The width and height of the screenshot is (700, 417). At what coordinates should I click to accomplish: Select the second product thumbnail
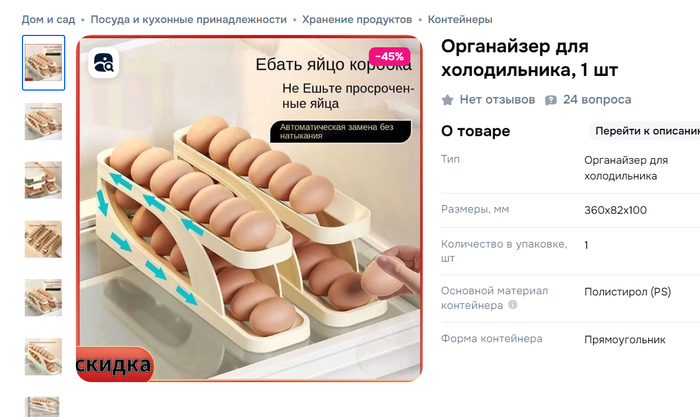[x=43, y=122]
